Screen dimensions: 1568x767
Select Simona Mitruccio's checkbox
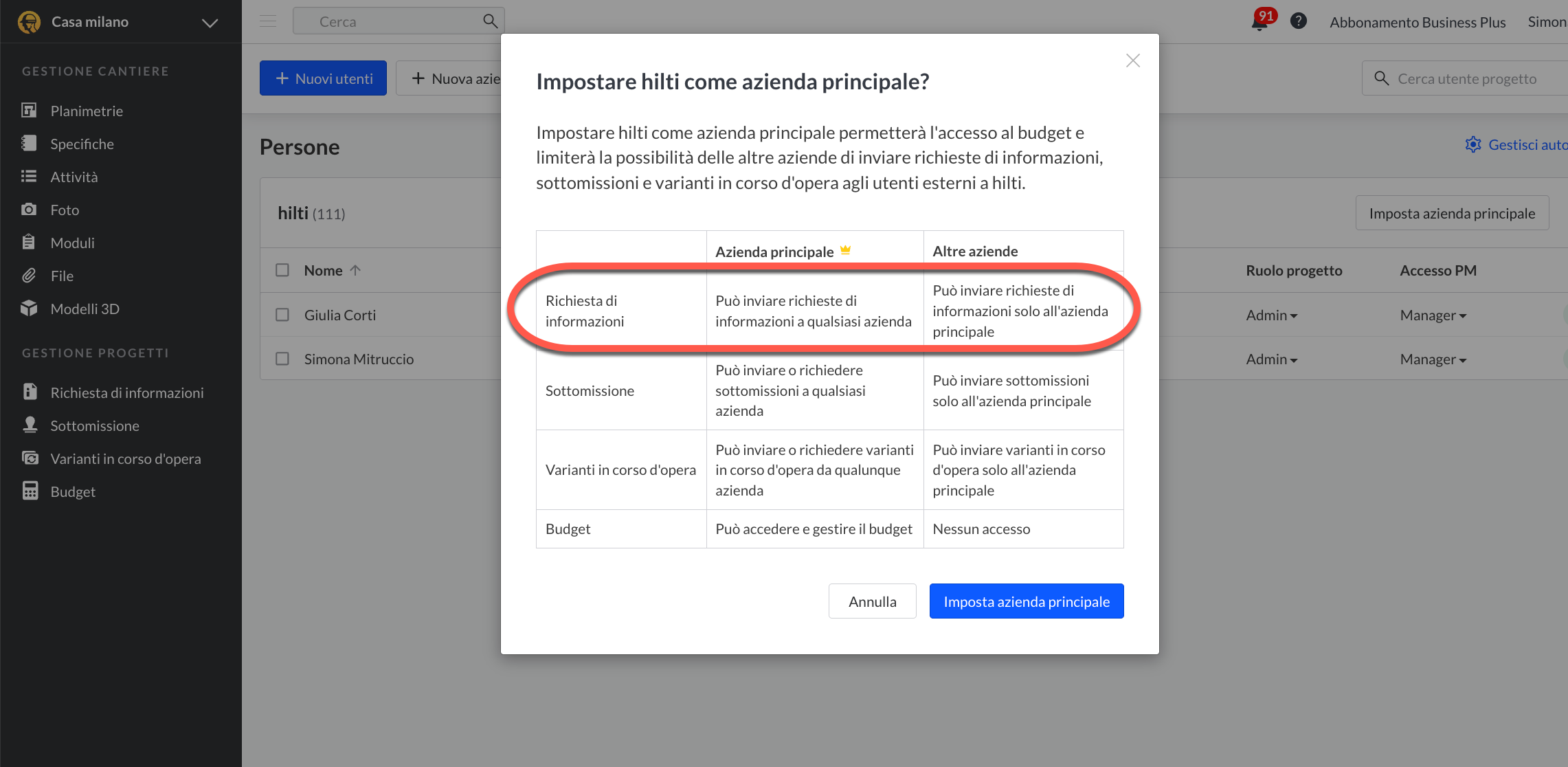282,359
